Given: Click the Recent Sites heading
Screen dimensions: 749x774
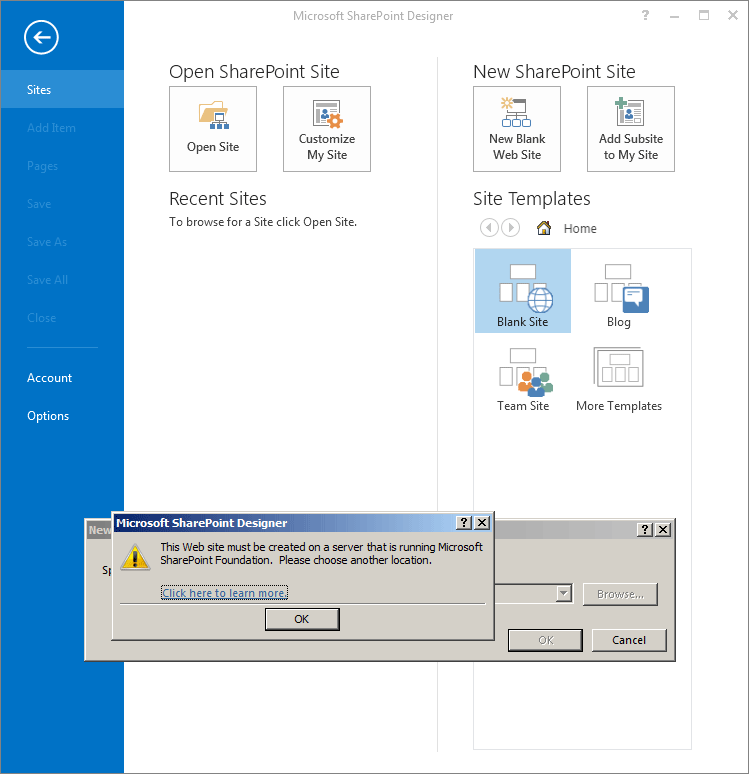Looking at the screenshot, I should 218,198.
